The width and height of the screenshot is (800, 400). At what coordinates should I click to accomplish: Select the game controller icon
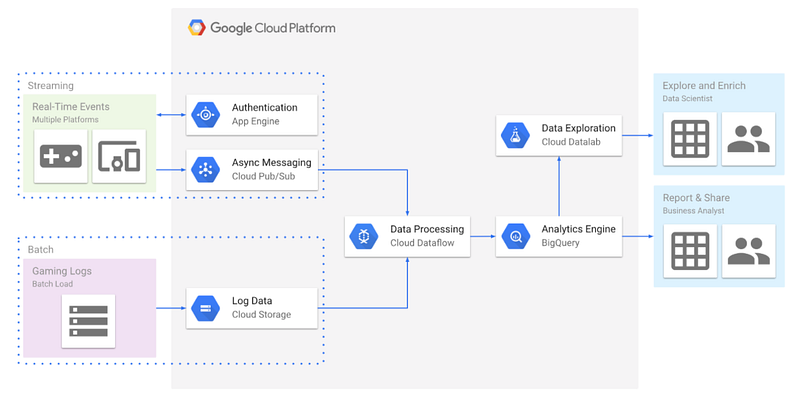pos(61,156)
